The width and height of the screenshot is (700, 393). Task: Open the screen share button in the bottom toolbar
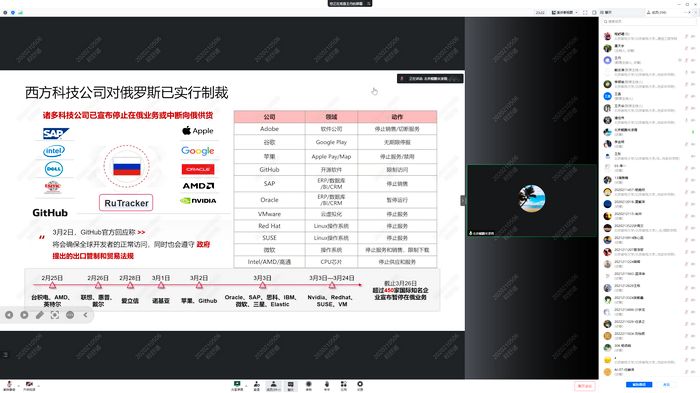(237, 385)
